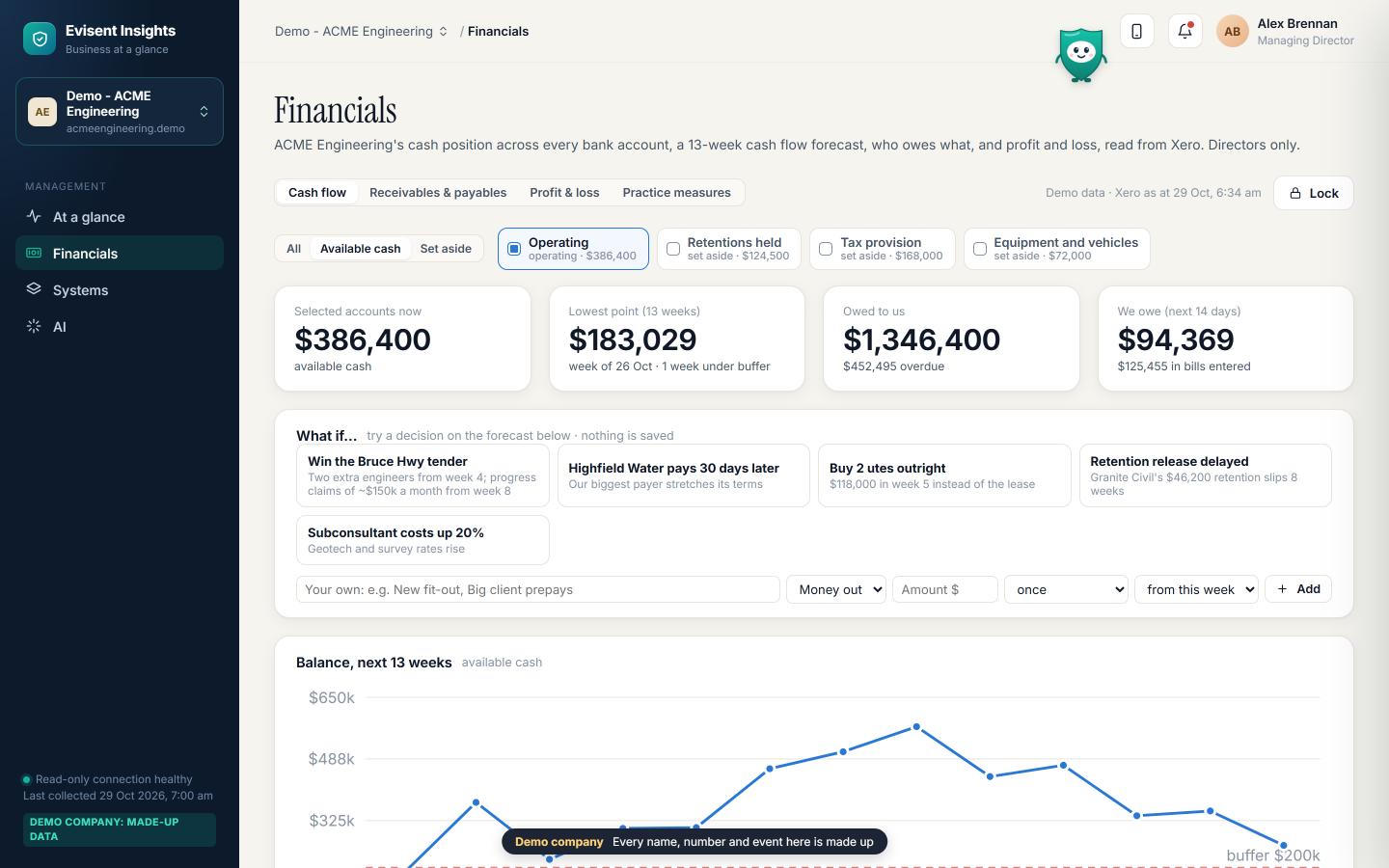1389x868 pixels.
Task: Click the green mascot character
Action: (x=1081, y=56)
